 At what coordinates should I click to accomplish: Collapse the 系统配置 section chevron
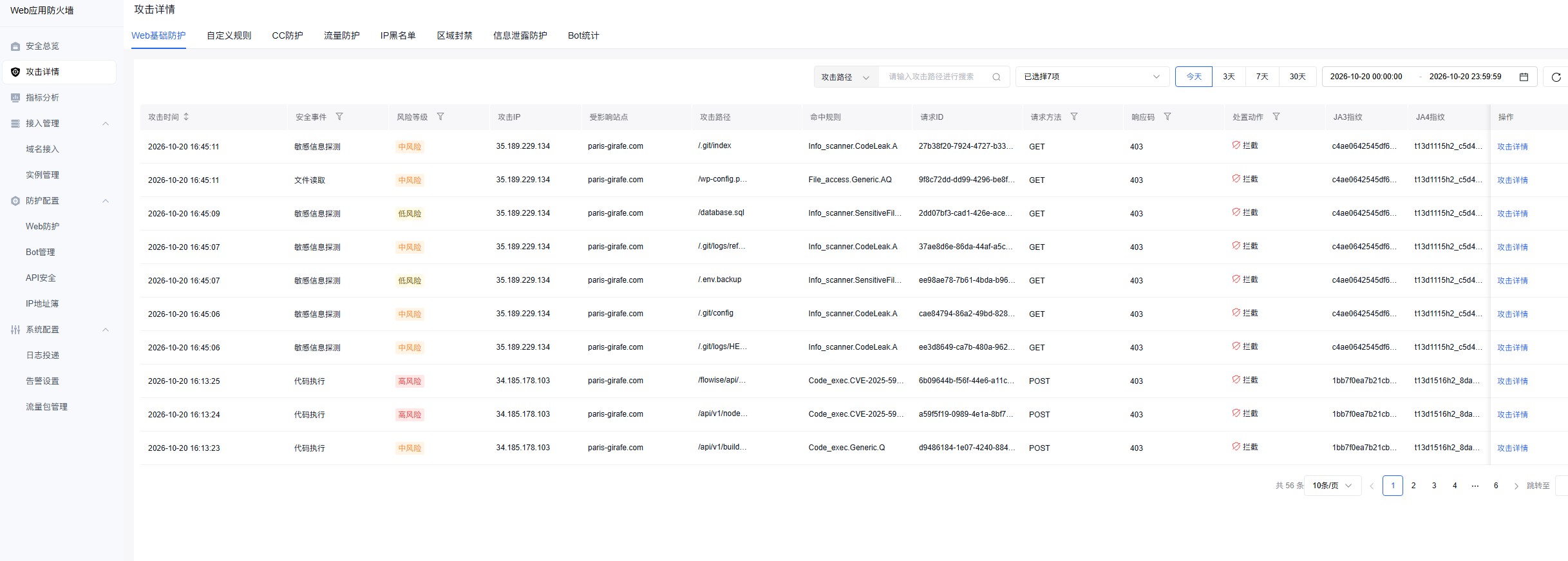(x=106, y=330)
